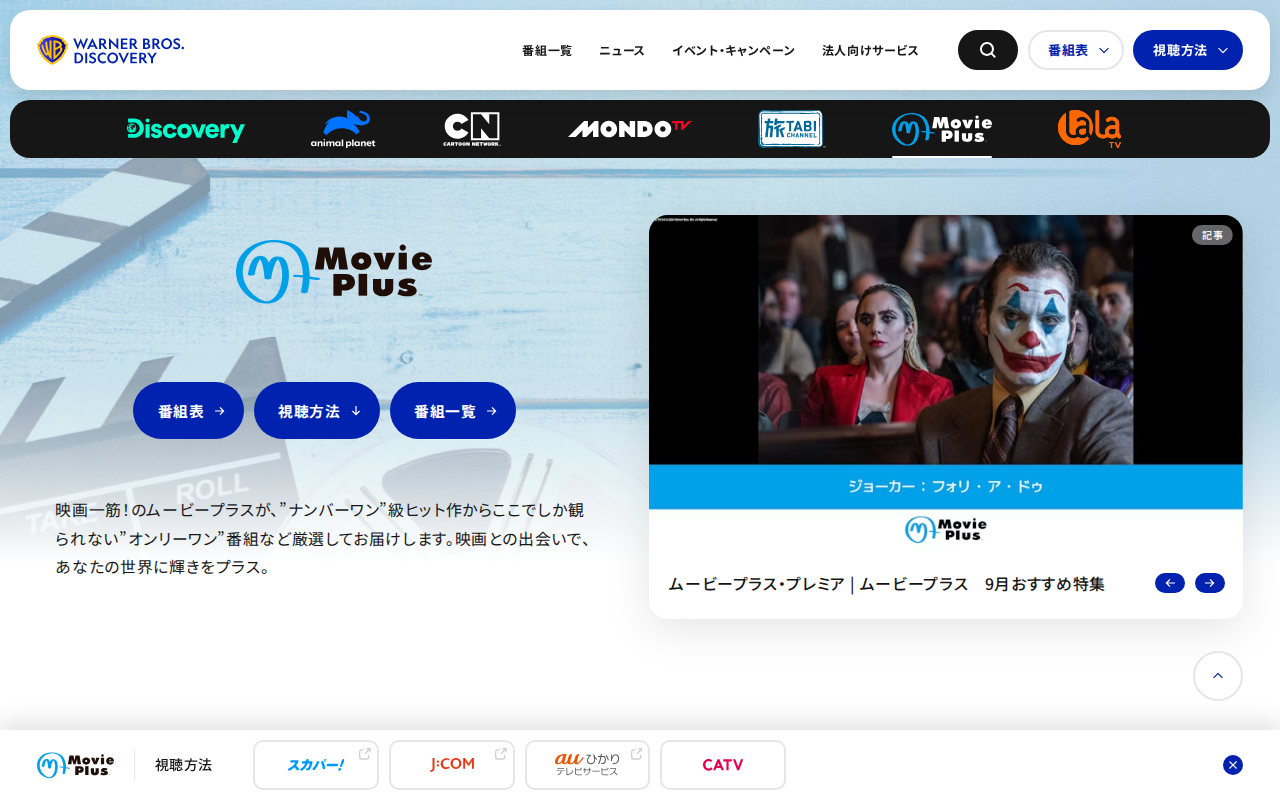The image size is (1280, 800).
Task: Open the Joker featured article thumbnail
Action: coord(946,340)
